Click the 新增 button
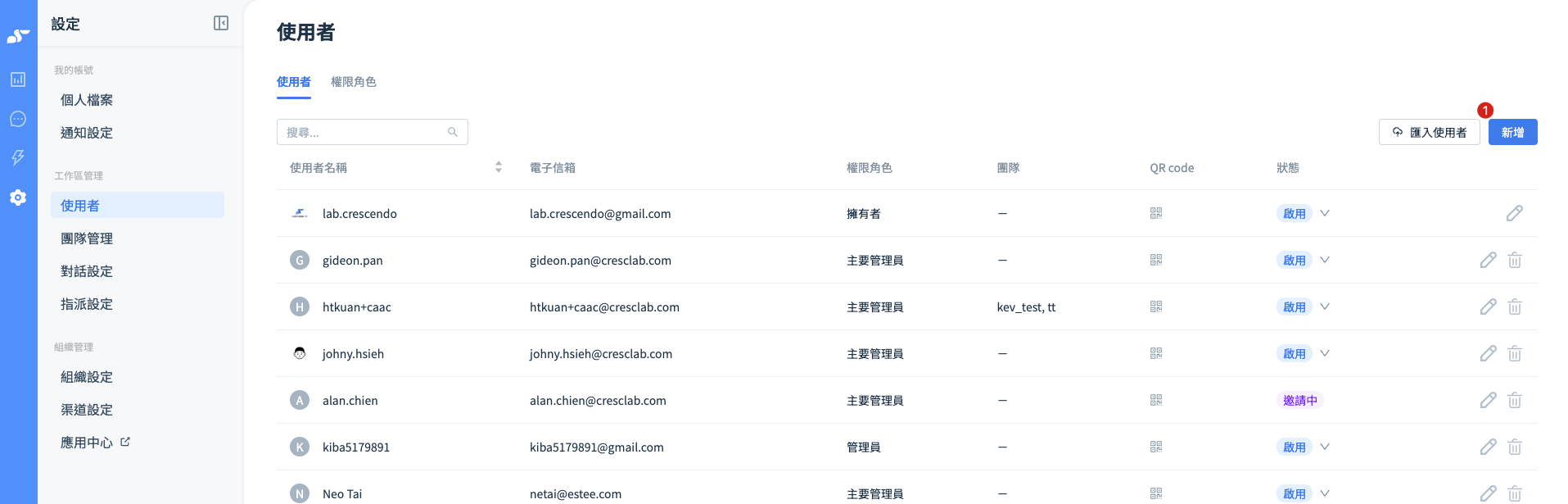Screen dimensions: 1568x504 [x=1512, y=132]
